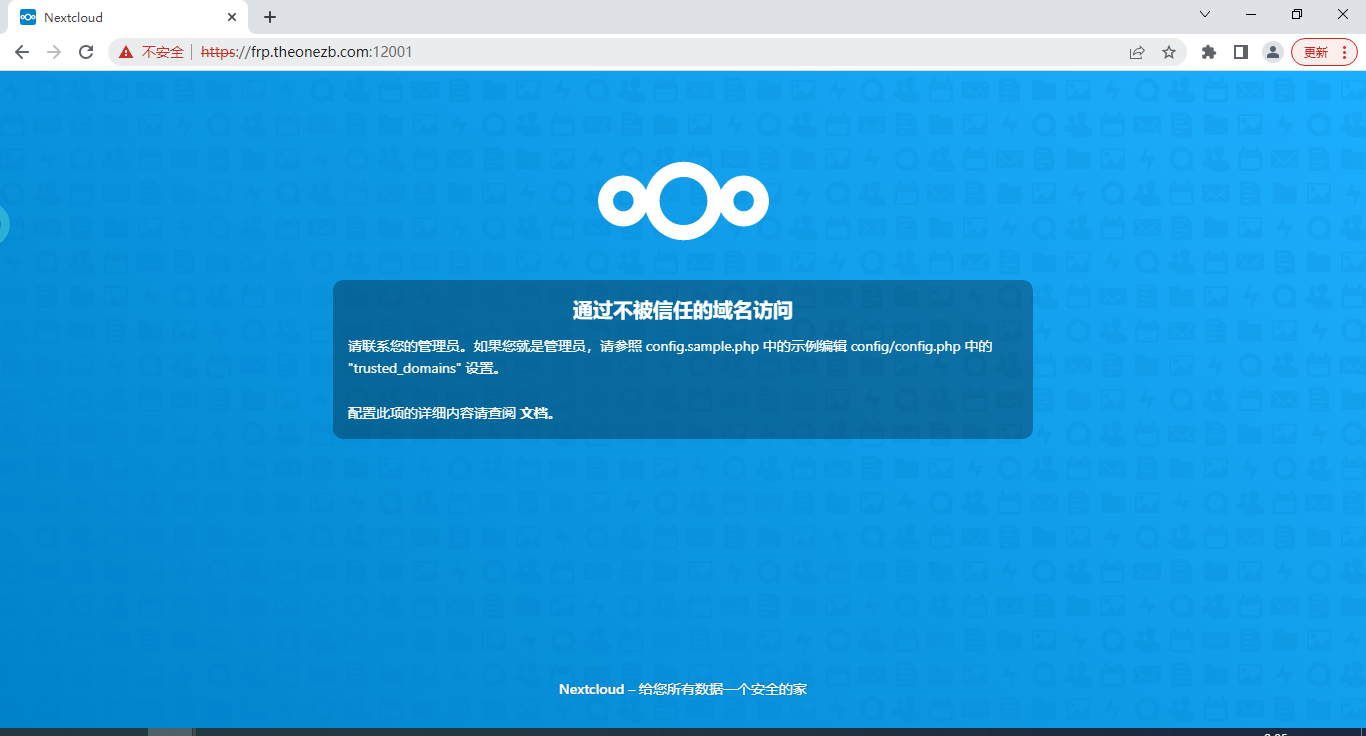Click the Nextcloud favicon in the tab
Screen dimensions: 1366x736
[28, 17]
